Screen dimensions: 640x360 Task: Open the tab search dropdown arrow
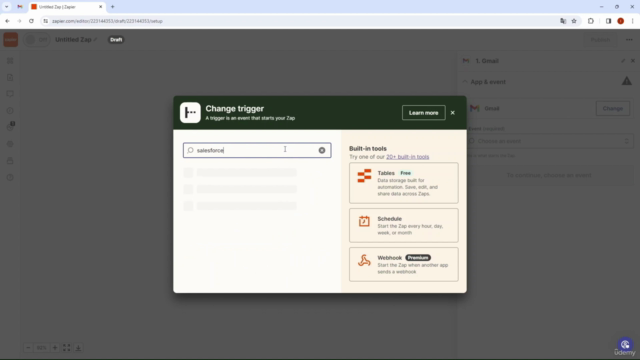tap(7, 7)
